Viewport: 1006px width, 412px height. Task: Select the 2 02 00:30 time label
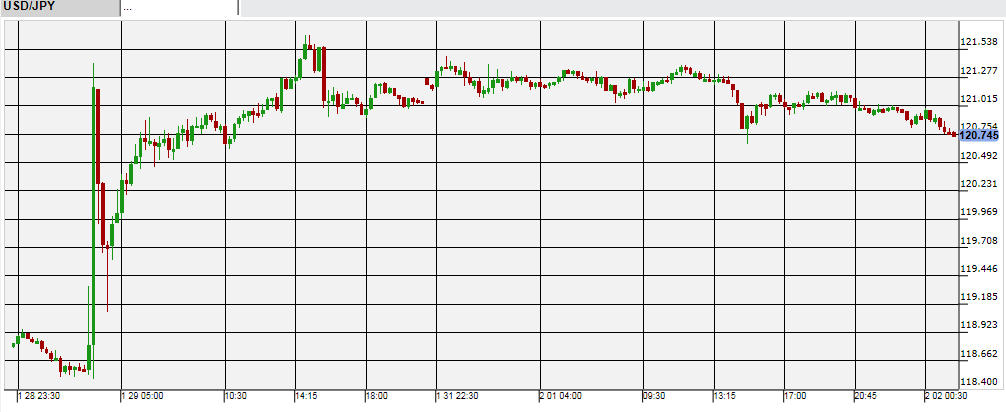tap(950, 396)
